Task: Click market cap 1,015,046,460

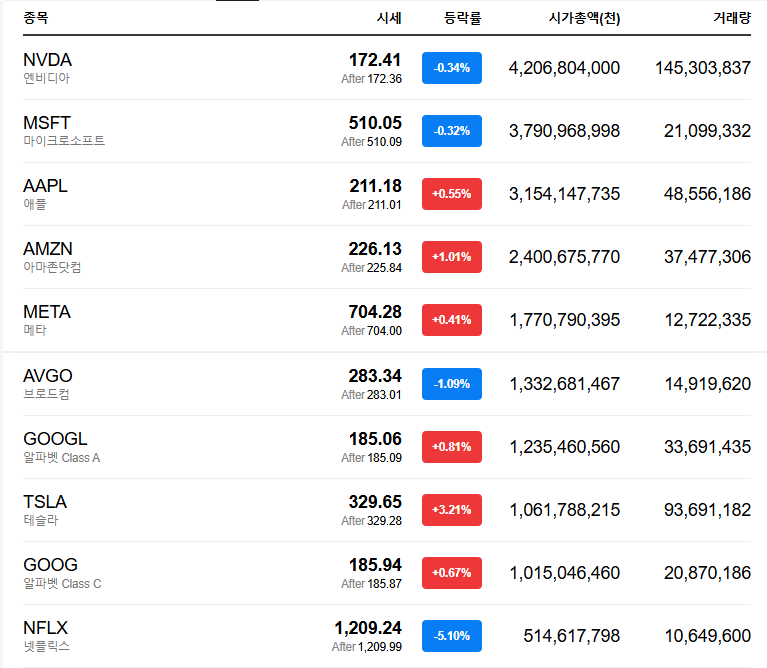Action: pos(565,573)
